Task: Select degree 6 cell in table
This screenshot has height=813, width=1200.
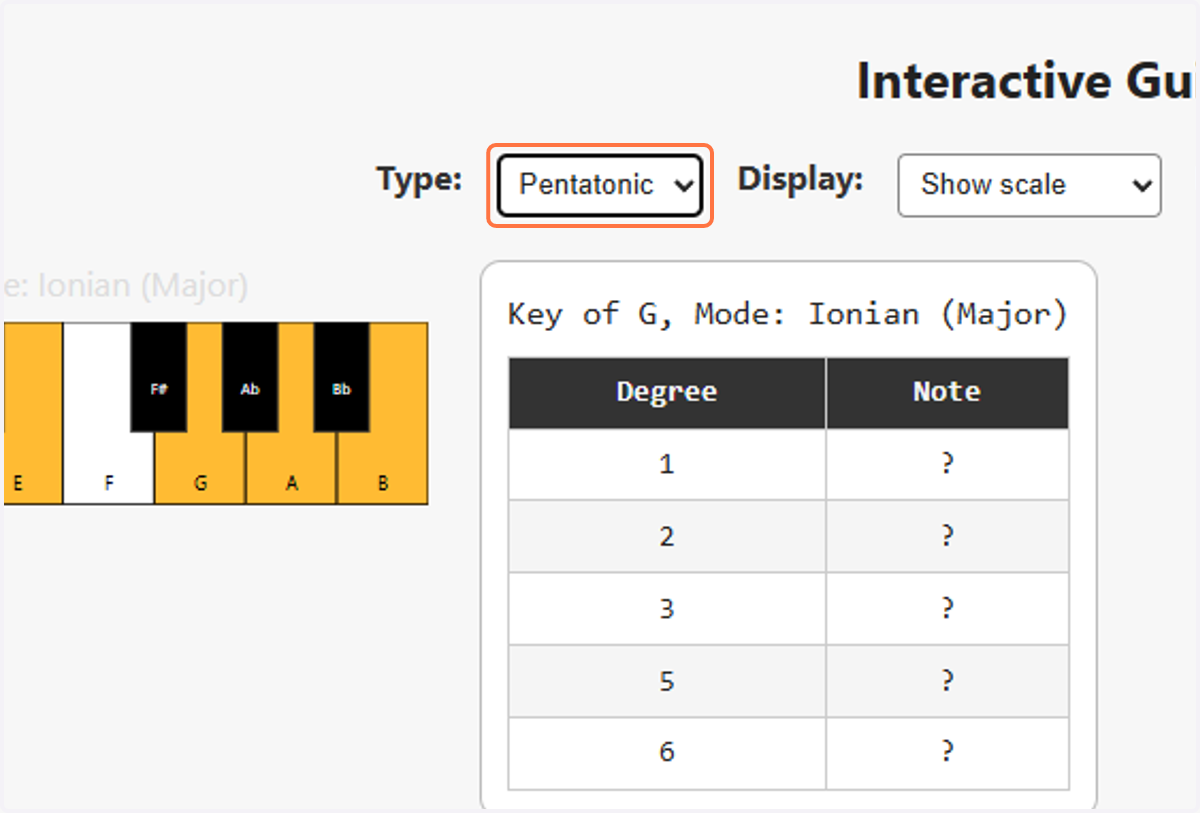Action: [x=667, y=753]
